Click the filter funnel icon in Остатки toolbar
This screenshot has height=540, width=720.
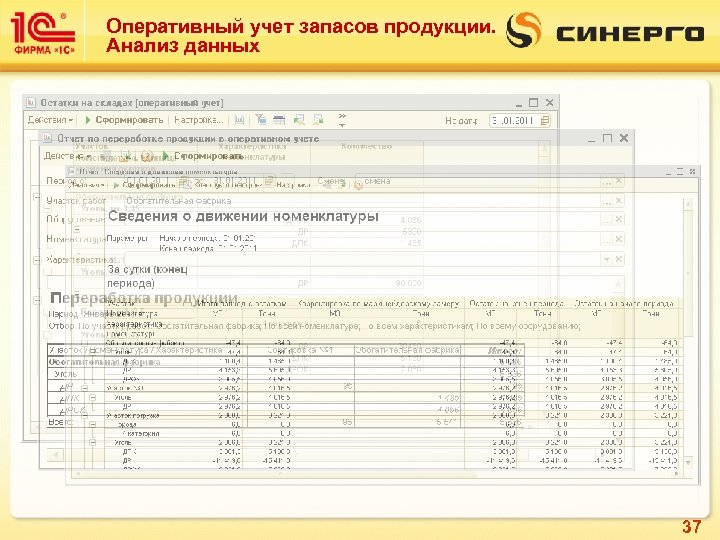tap(261, 120)
